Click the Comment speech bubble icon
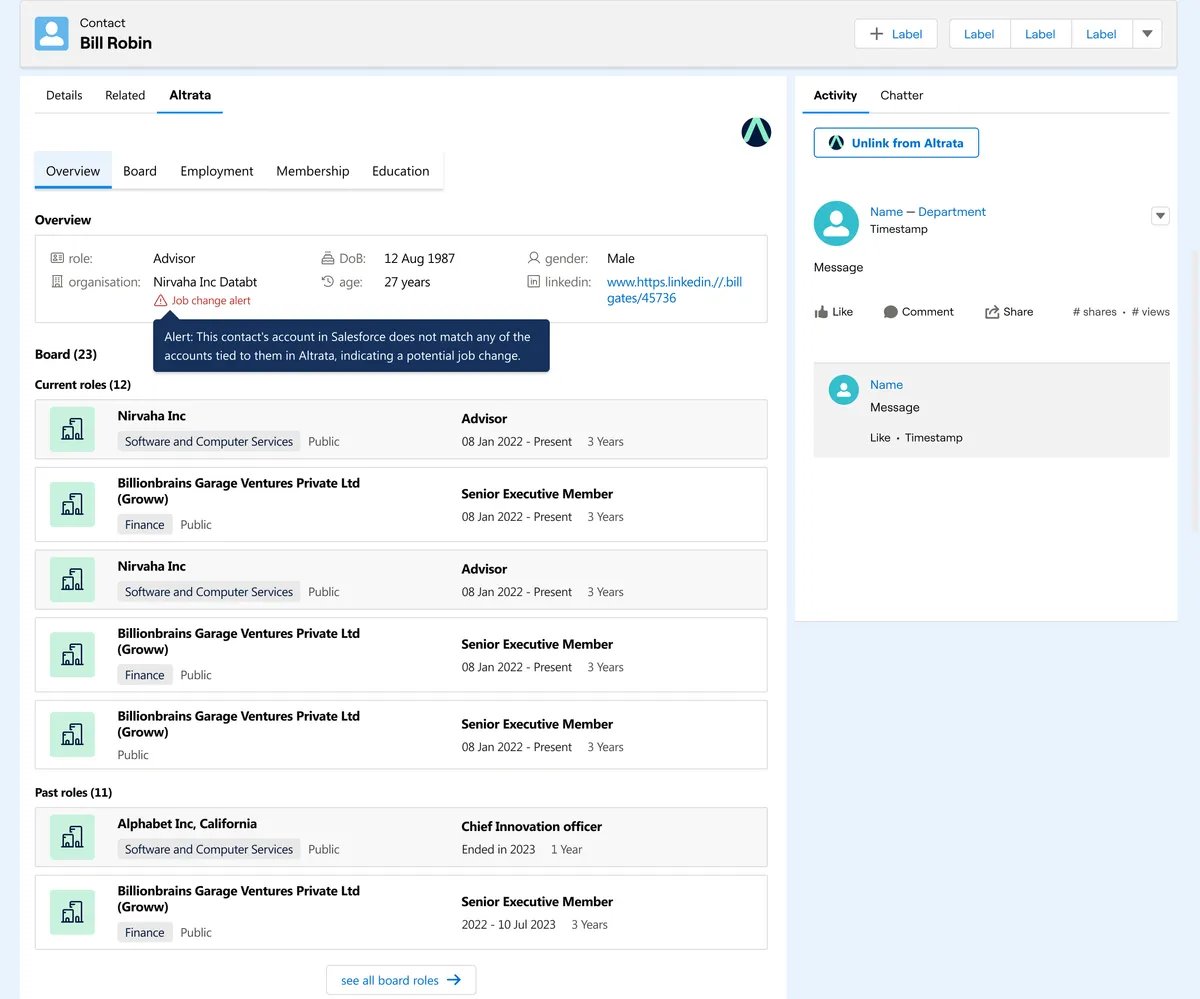This screenshot has height=999, width=1200. 890,312
